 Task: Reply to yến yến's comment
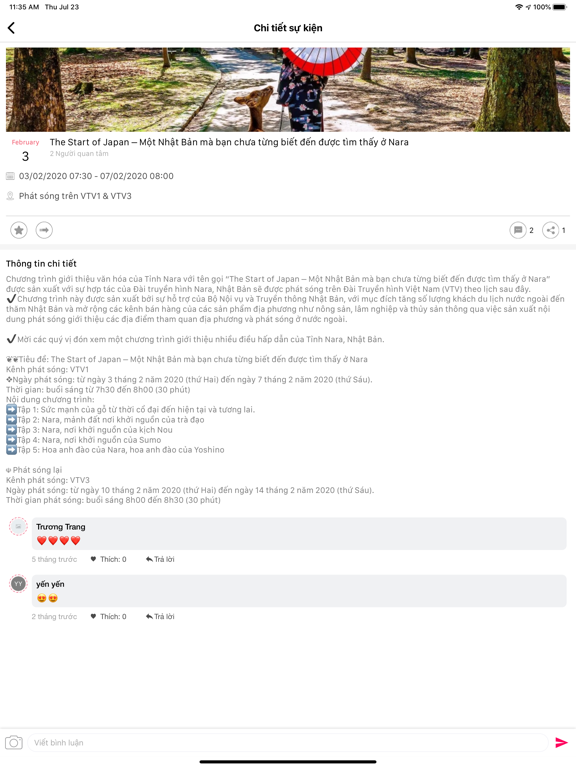[x=160, y=617]
